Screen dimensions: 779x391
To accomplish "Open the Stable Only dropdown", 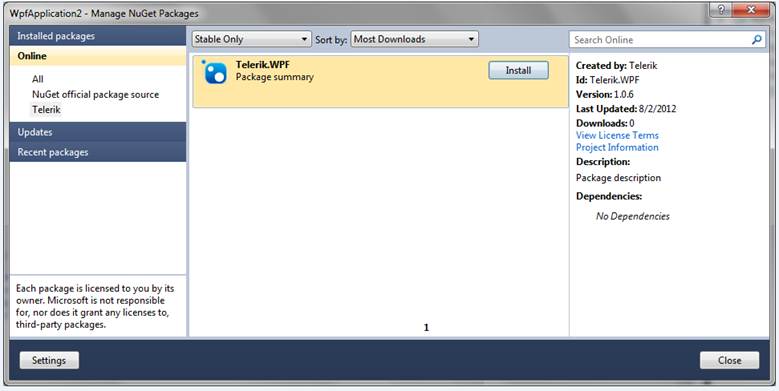I will tap(251, 39).
